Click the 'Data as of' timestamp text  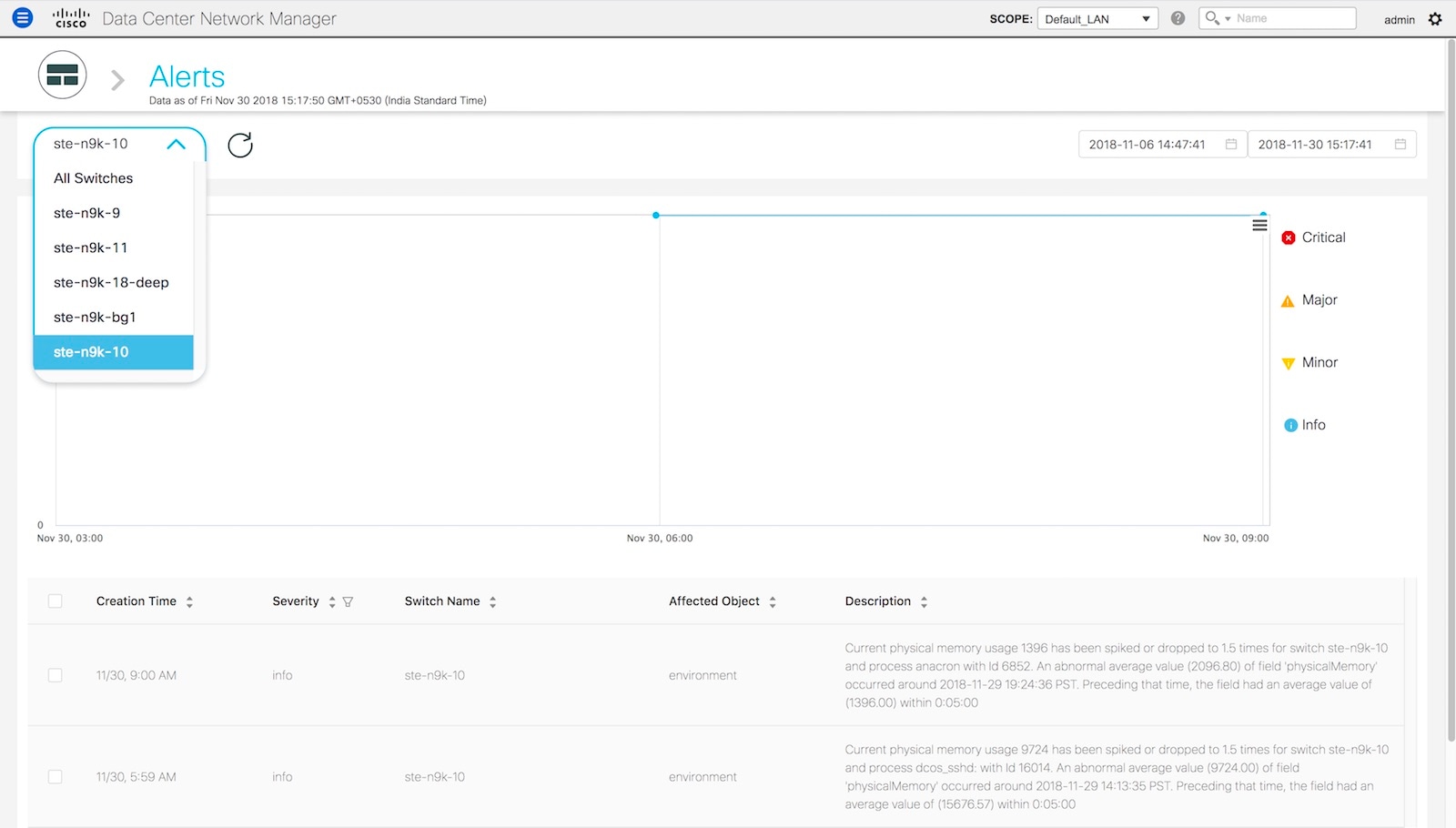pyautogui.click(x=318, y=101)
